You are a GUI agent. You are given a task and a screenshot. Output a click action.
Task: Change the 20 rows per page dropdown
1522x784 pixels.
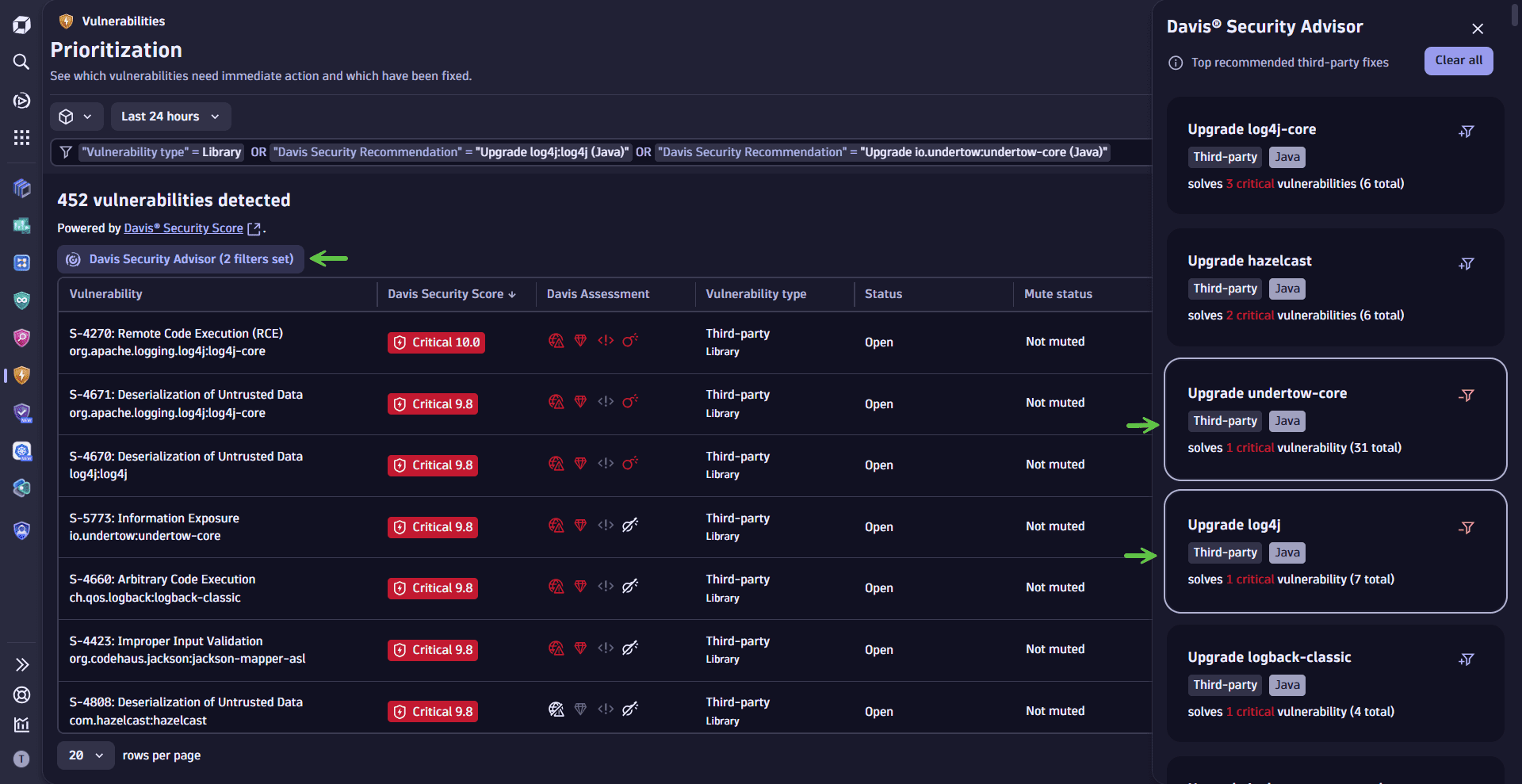tap(86, 755)
